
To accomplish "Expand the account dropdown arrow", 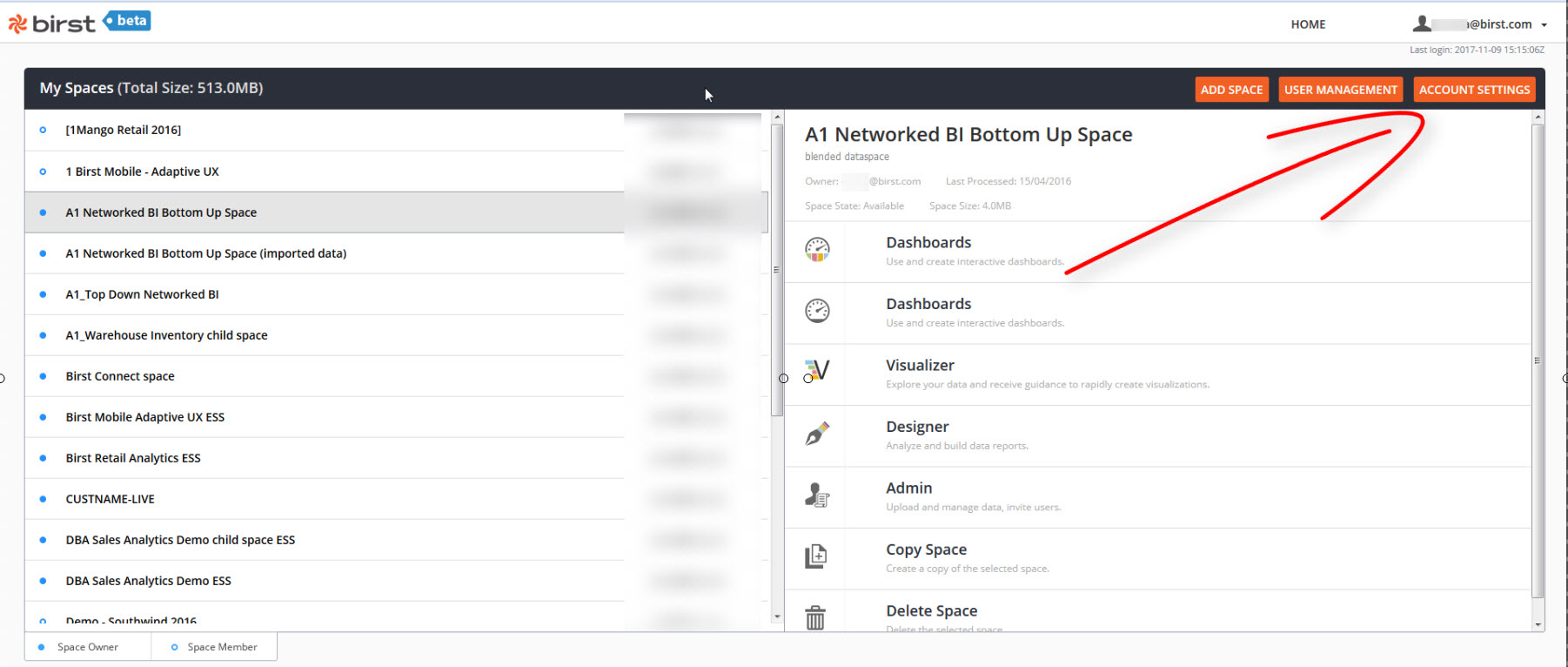I will point(1545,25).
